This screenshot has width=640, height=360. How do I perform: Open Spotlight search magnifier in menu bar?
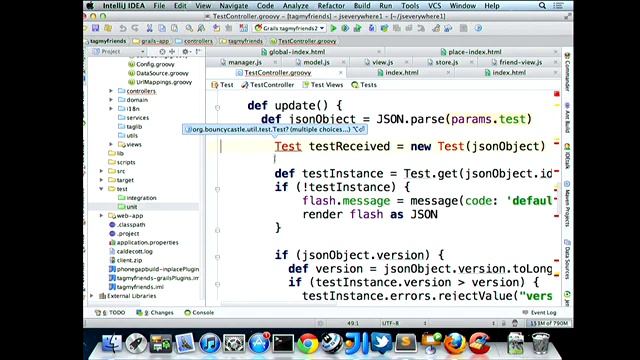point(542,6)
